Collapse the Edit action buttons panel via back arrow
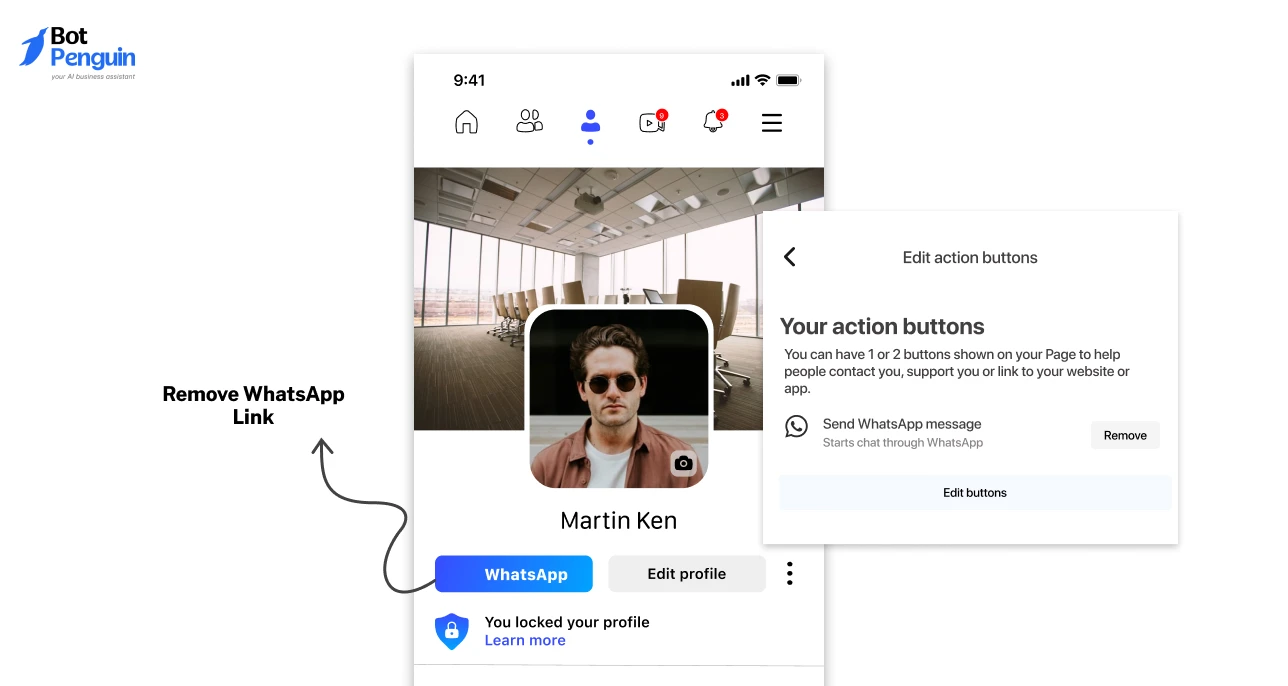The width and height of the screenshot is (1288, 686). click(789, 257)
